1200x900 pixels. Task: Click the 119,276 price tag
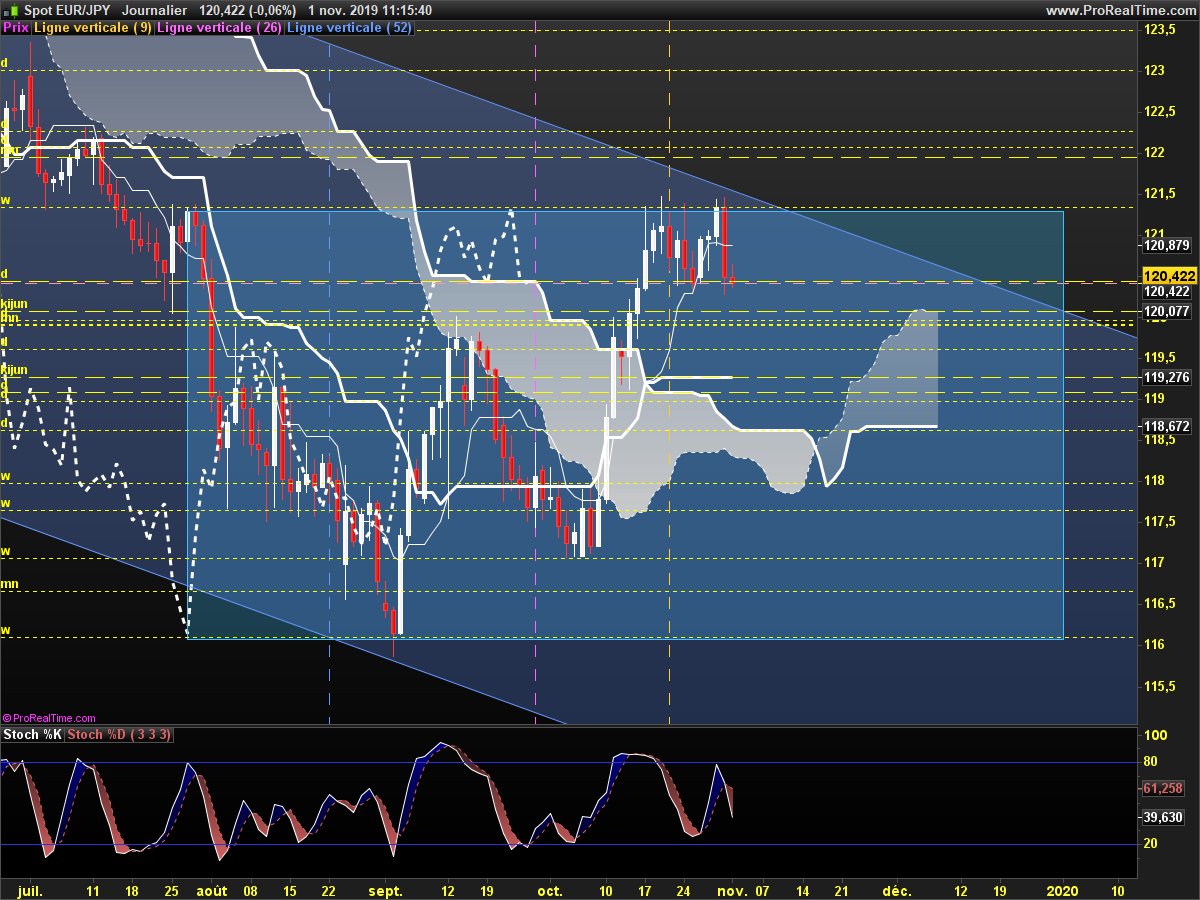(x=1165, y=377)
